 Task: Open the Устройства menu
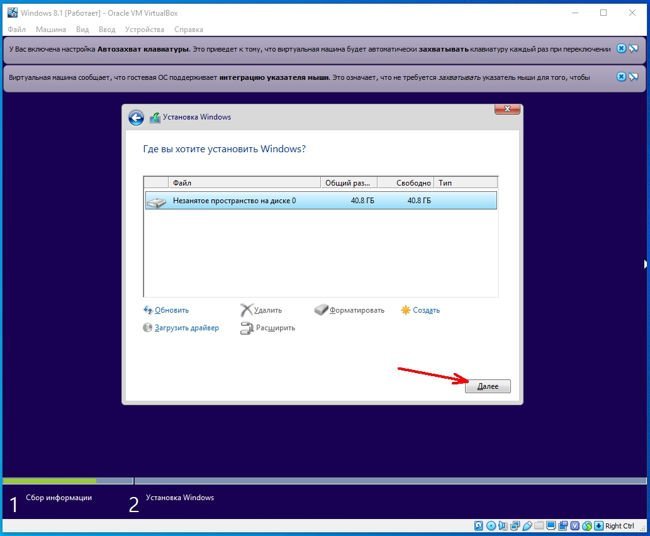tap(145, 29)
